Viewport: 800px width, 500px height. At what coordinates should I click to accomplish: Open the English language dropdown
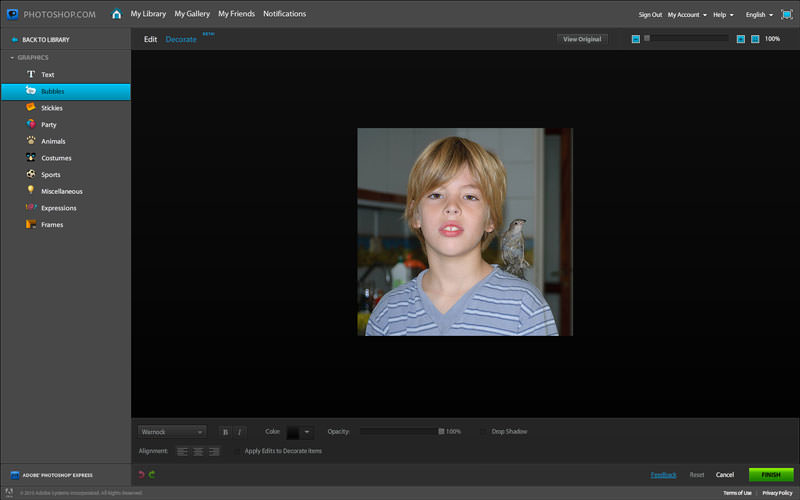coord(759,15)
